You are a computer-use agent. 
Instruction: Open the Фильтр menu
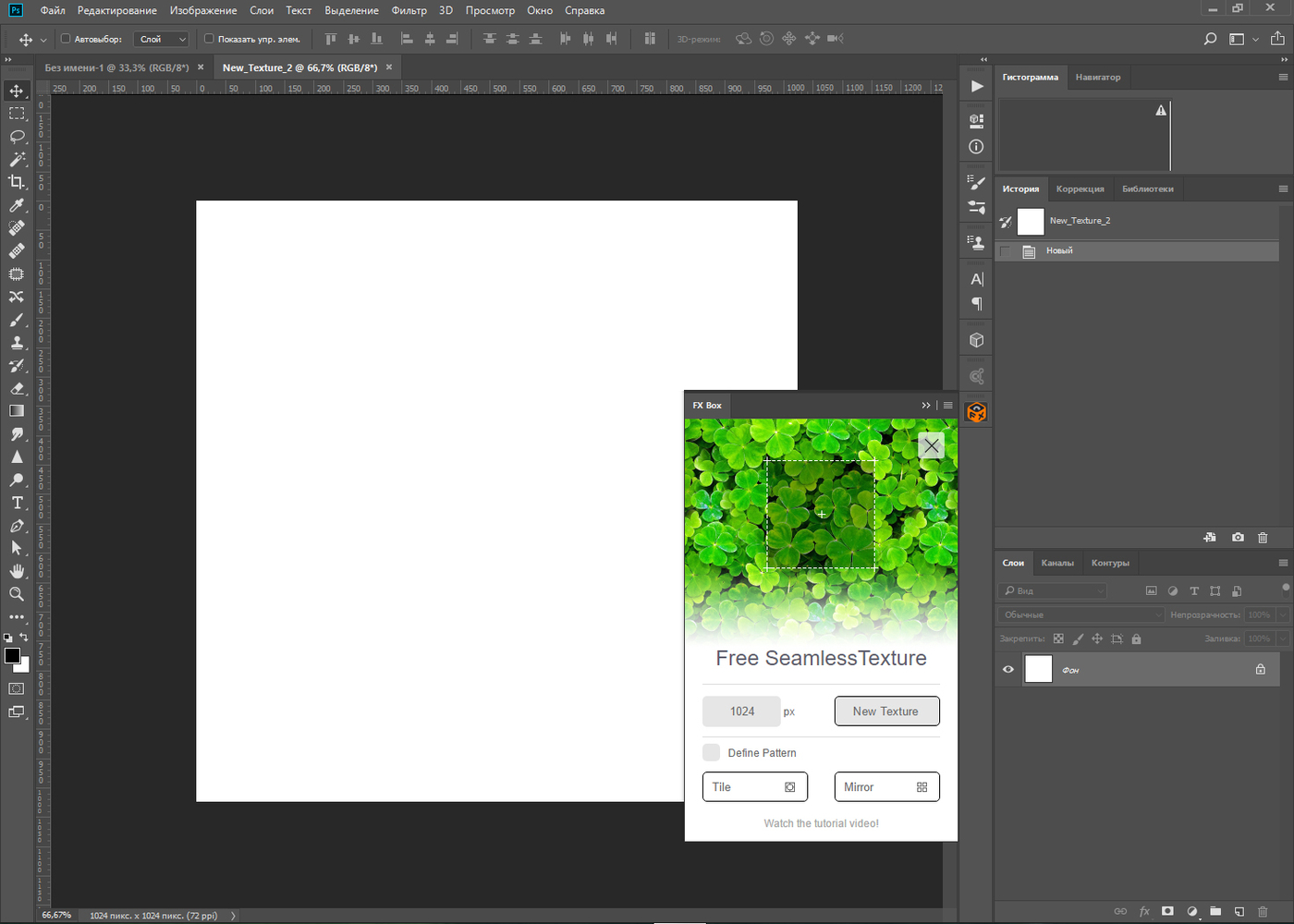point(409,10)
